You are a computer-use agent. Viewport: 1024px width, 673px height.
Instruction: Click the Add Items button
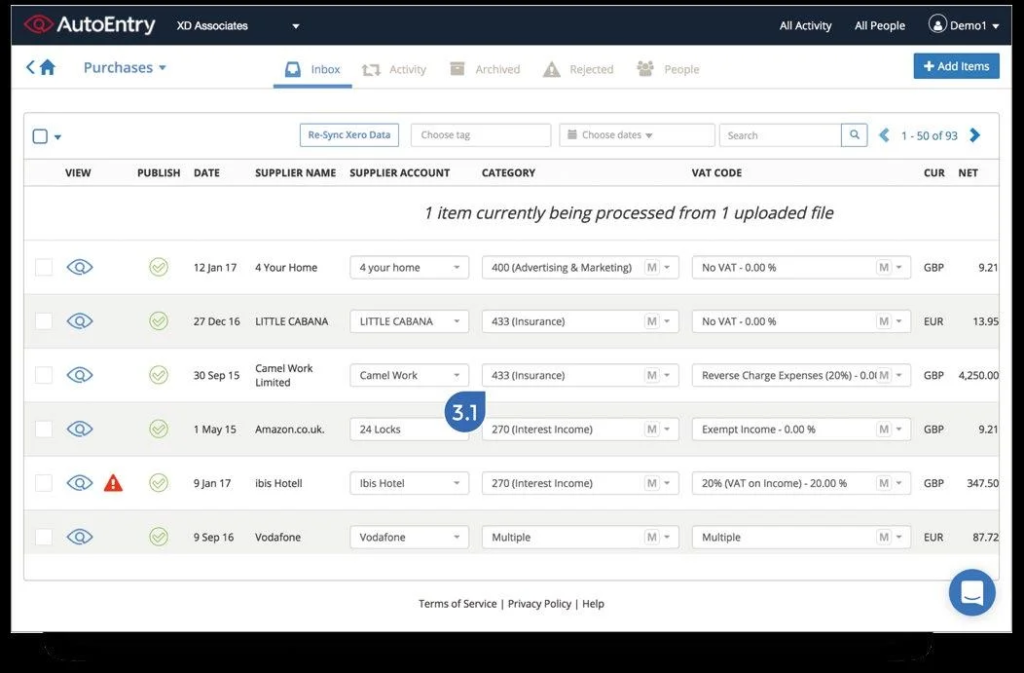coord(956,65)
